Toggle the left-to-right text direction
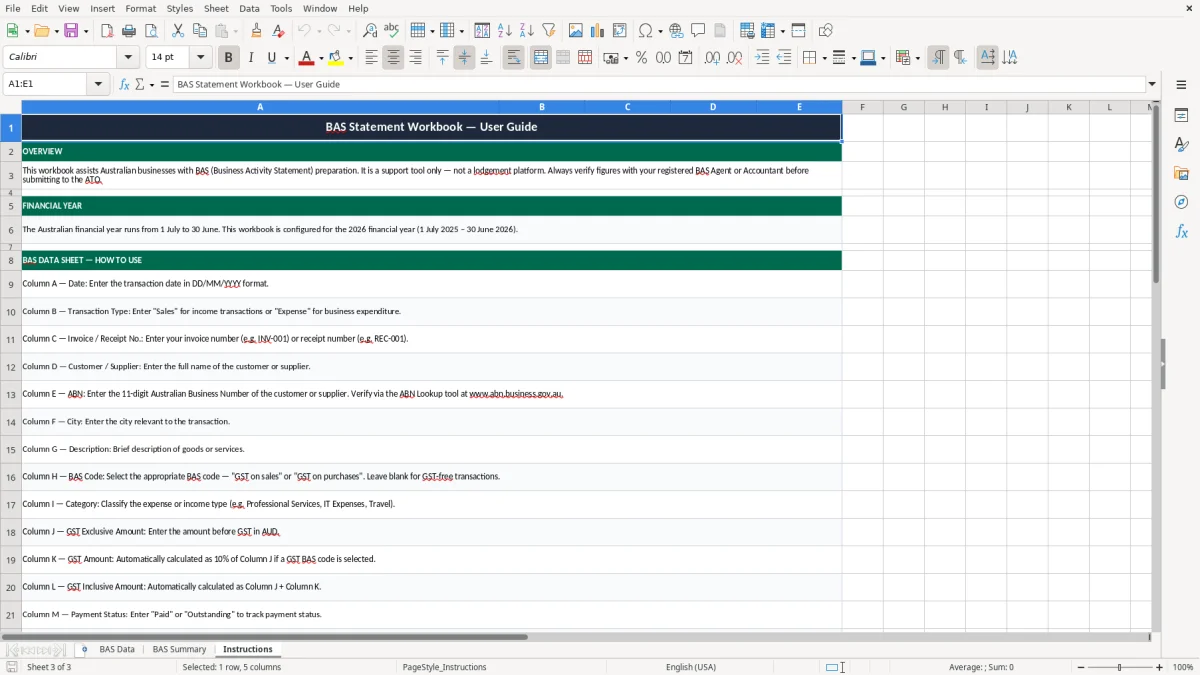 (938, 58)
